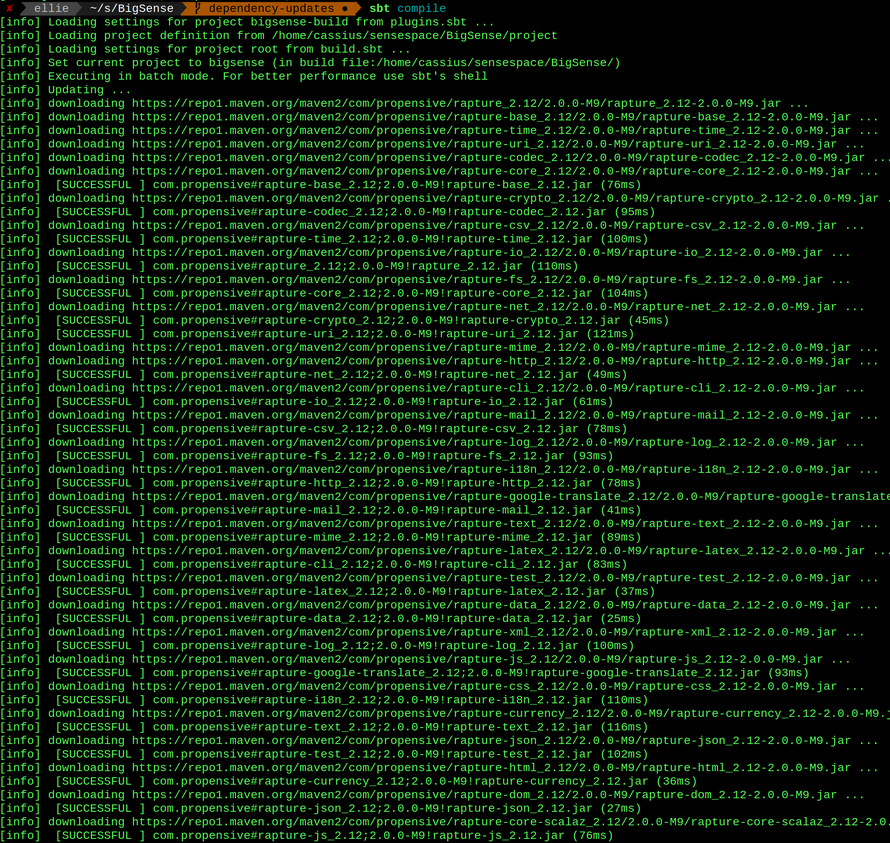Screen dimensions: 890x843
Task: Open the rapture-html jar download URL
Action: point(491,767)
